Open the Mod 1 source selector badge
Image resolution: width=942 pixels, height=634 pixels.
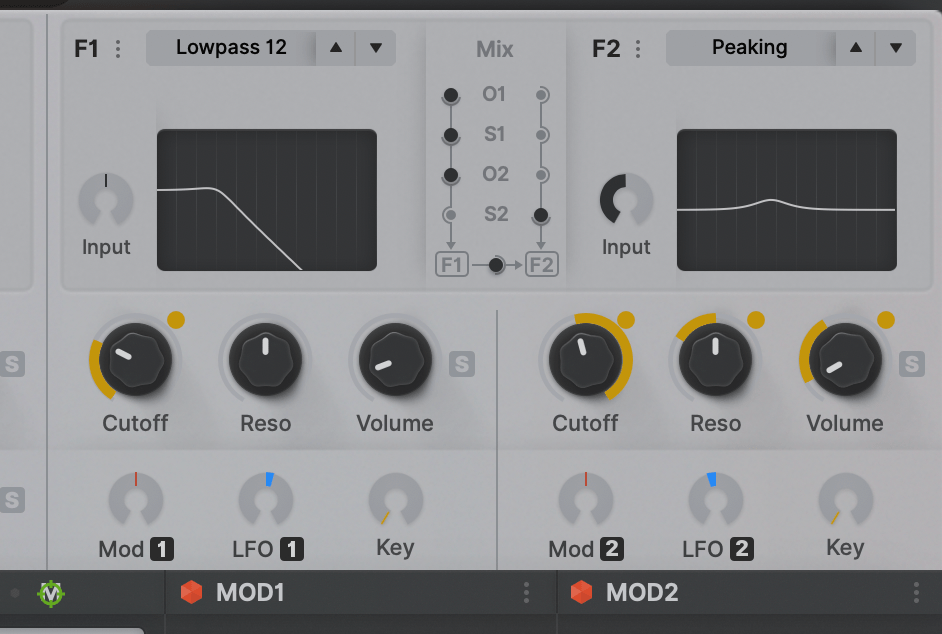tap(162, 549)
